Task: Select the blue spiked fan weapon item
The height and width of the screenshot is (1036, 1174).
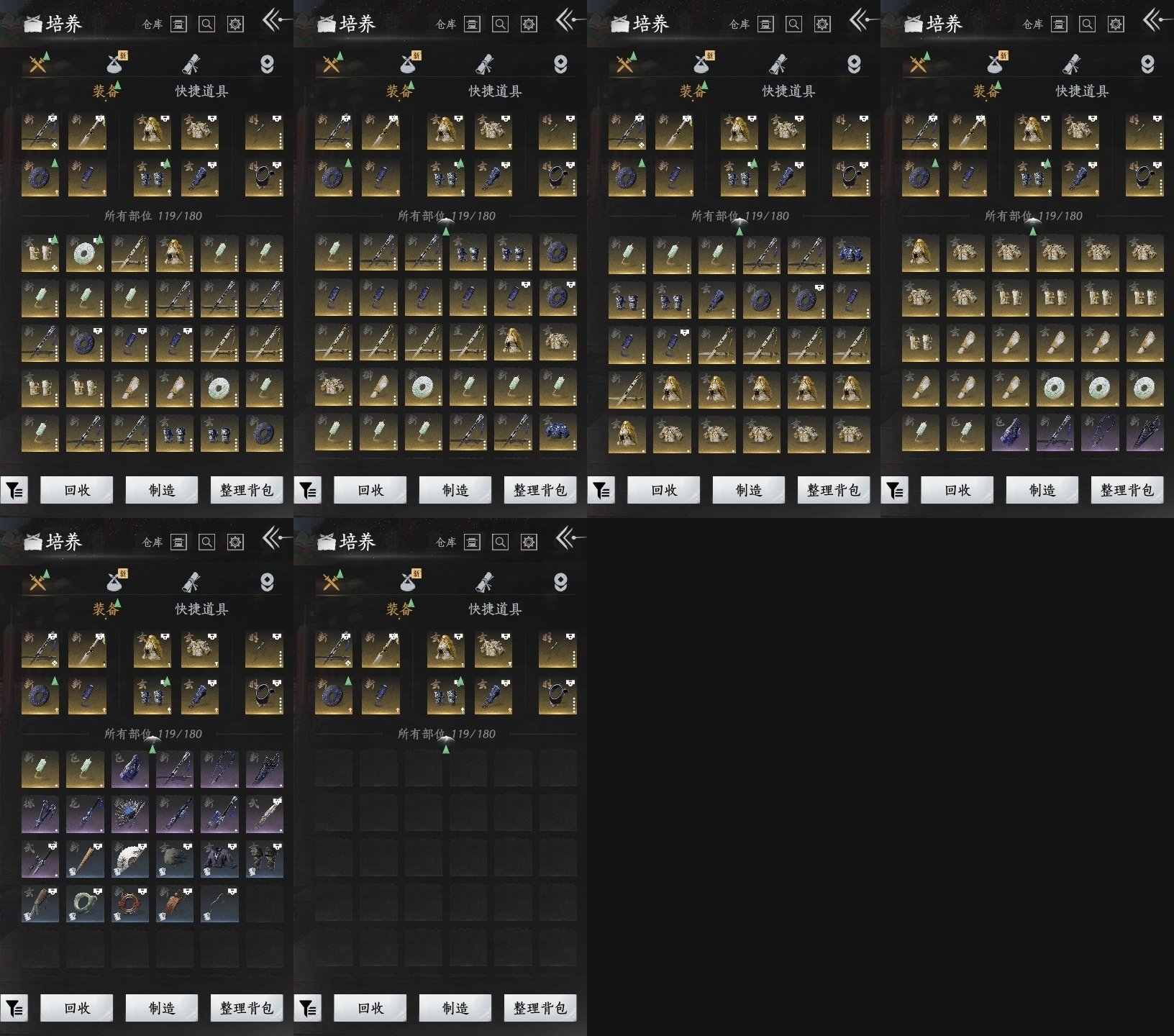Action: [x=130, y=814]
